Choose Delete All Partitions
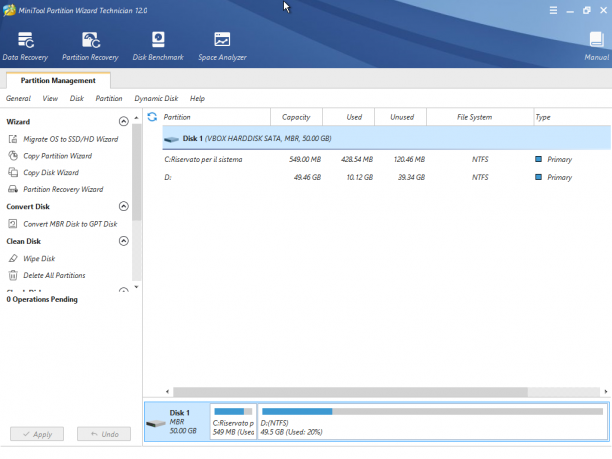The width and height of the screenshot is (612, 459). 54,275
